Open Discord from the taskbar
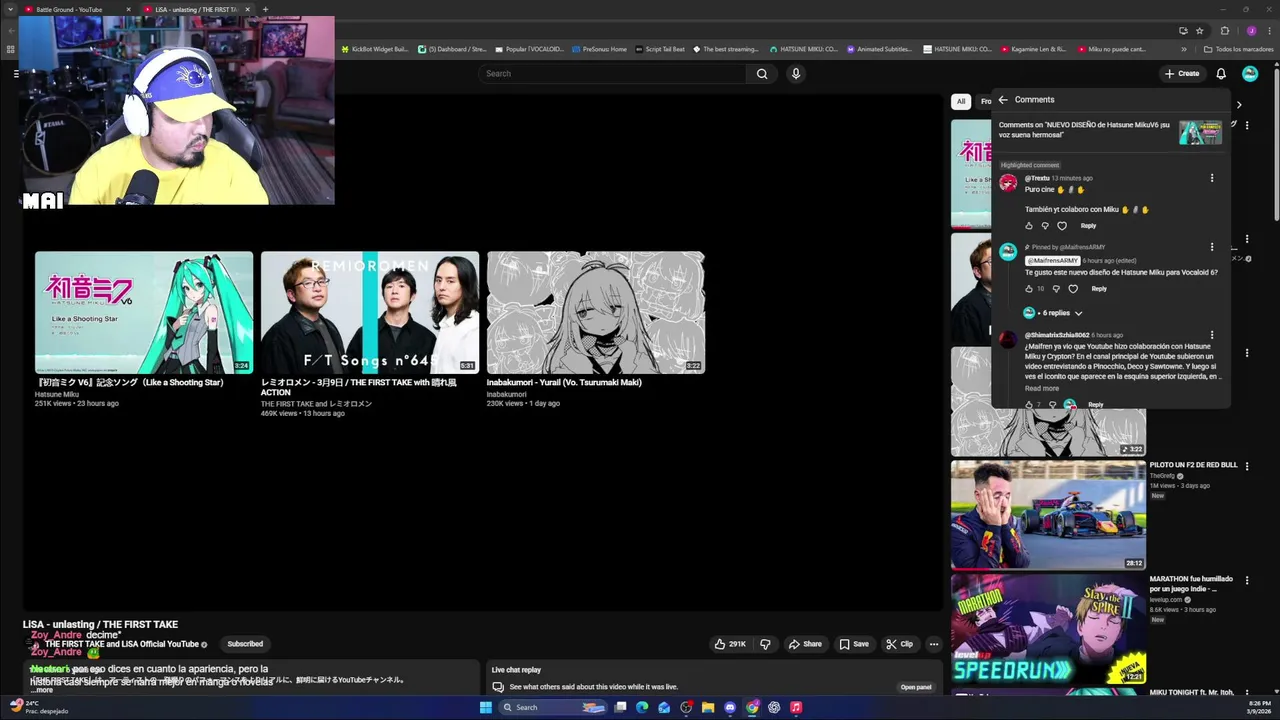Viewport: 1280px width, 720px height. tap(730, 707)
